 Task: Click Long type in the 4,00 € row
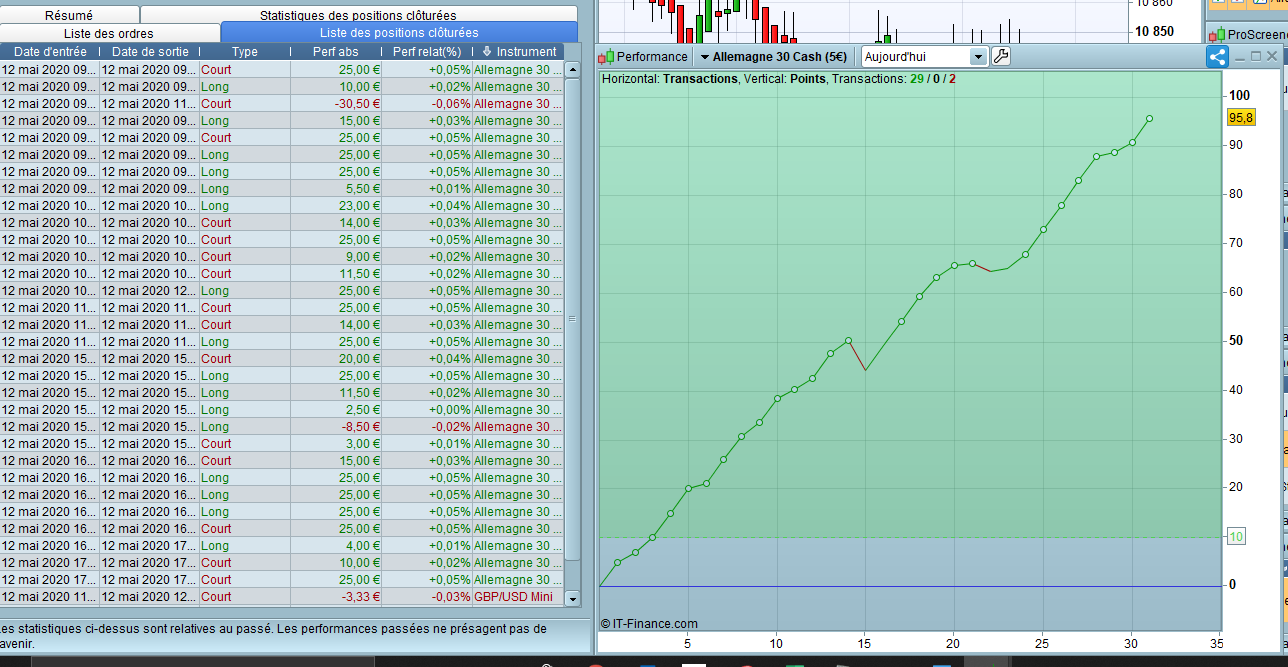tap(245, 546)
